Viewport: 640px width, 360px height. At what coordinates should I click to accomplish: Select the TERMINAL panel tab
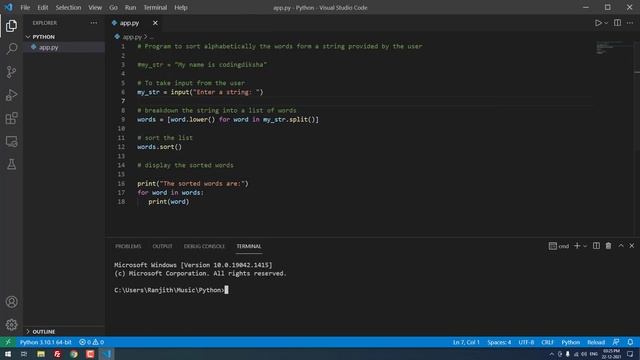pos(249,246)
